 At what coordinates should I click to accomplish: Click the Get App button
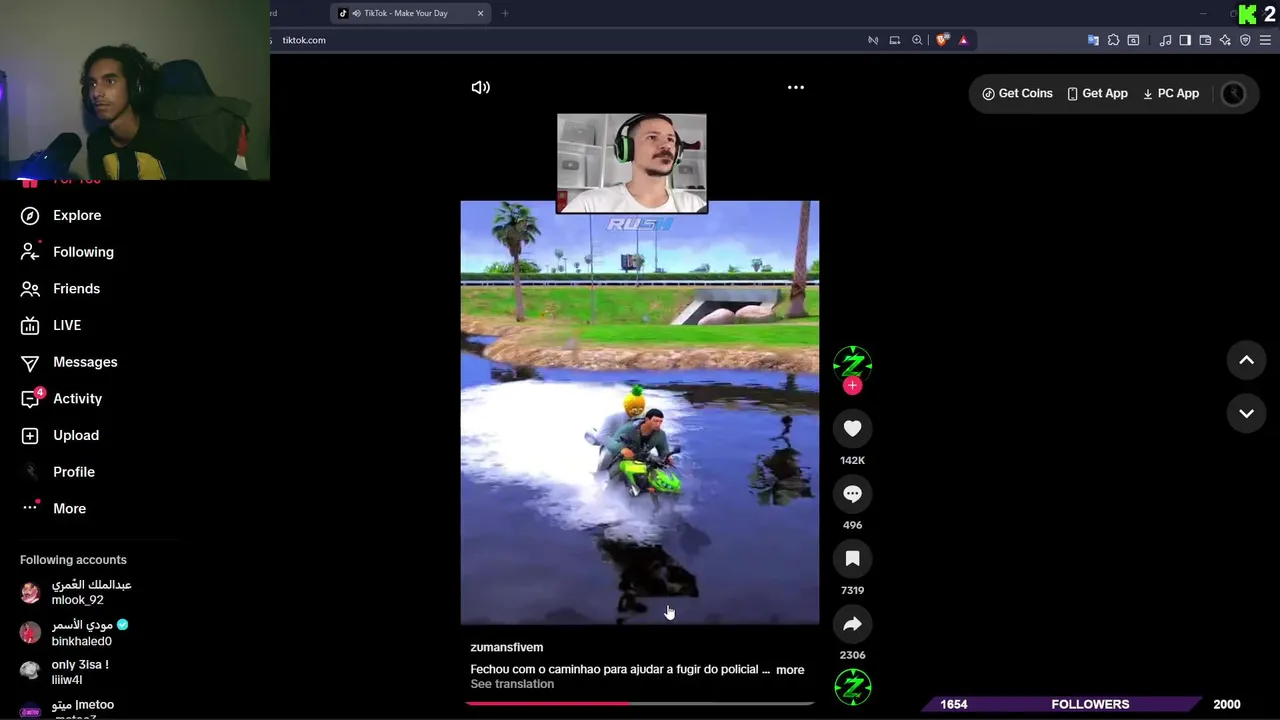click(x=1097, y=93)
